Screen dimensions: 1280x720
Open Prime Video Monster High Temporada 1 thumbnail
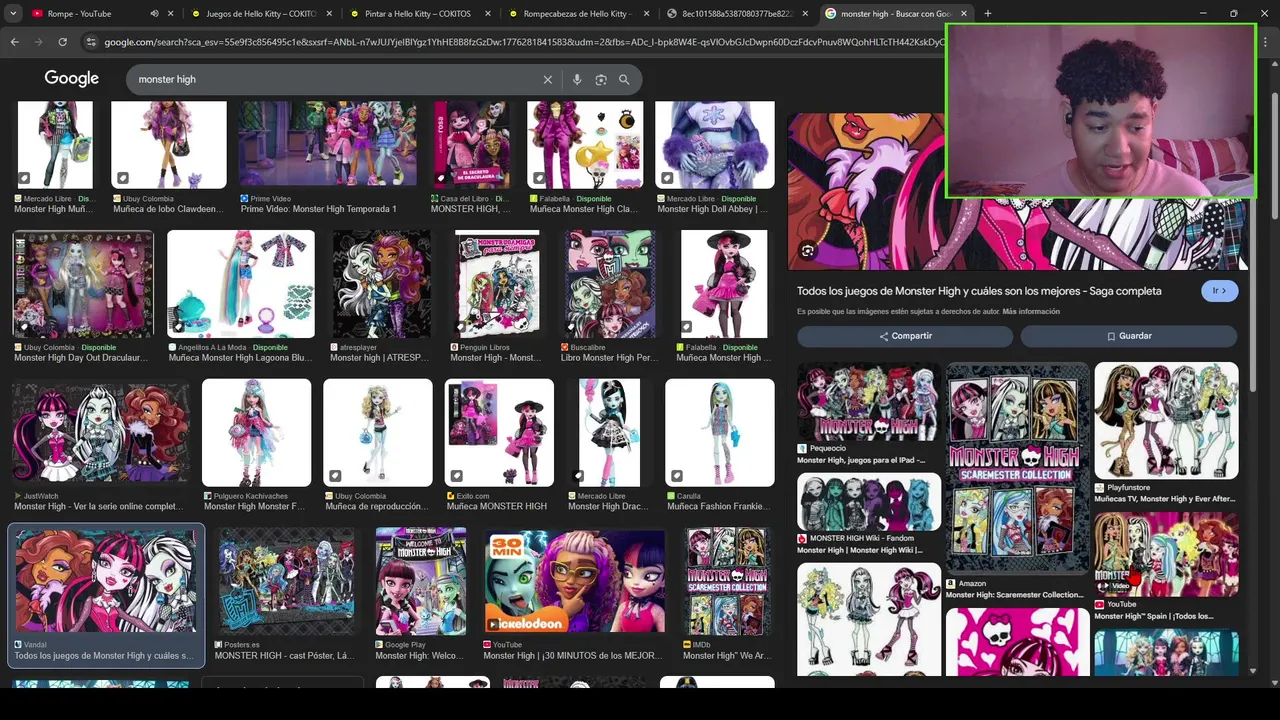coord(327,145)
